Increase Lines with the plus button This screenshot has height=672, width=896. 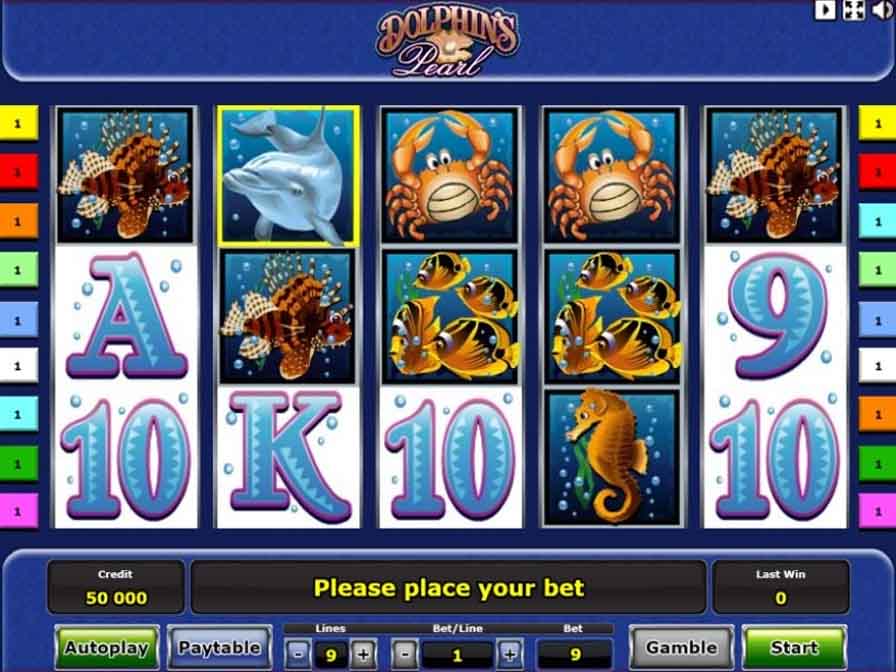click(x=363, y=653)
